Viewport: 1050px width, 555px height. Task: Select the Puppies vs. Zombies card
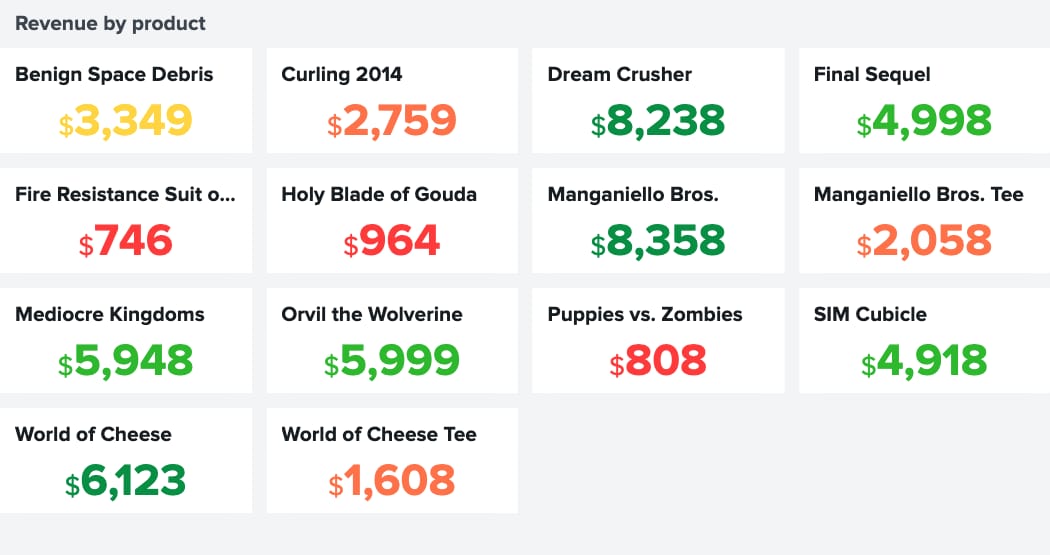pos(658,340)
